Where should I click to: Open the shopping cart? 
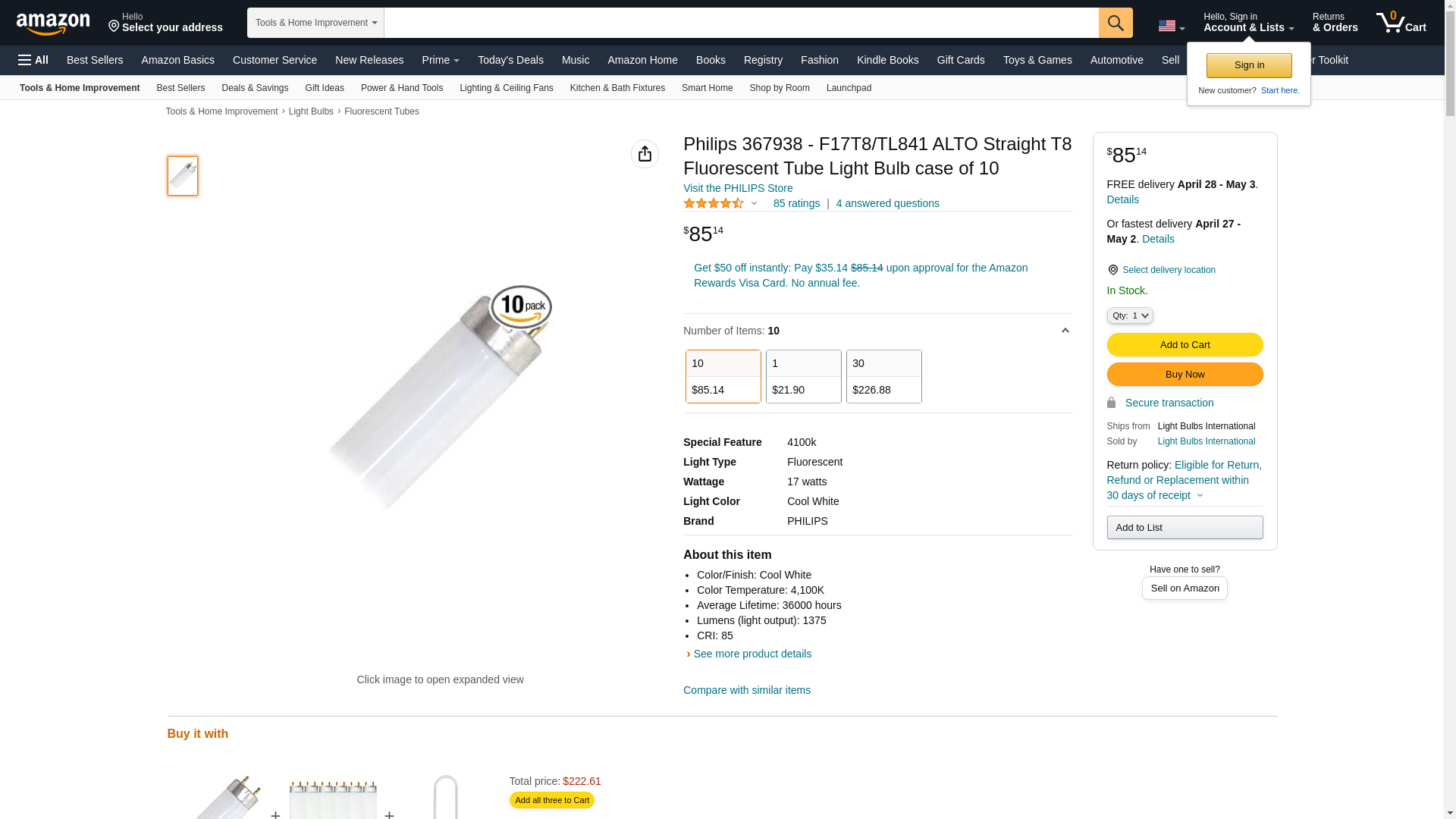coord(1401,23)
